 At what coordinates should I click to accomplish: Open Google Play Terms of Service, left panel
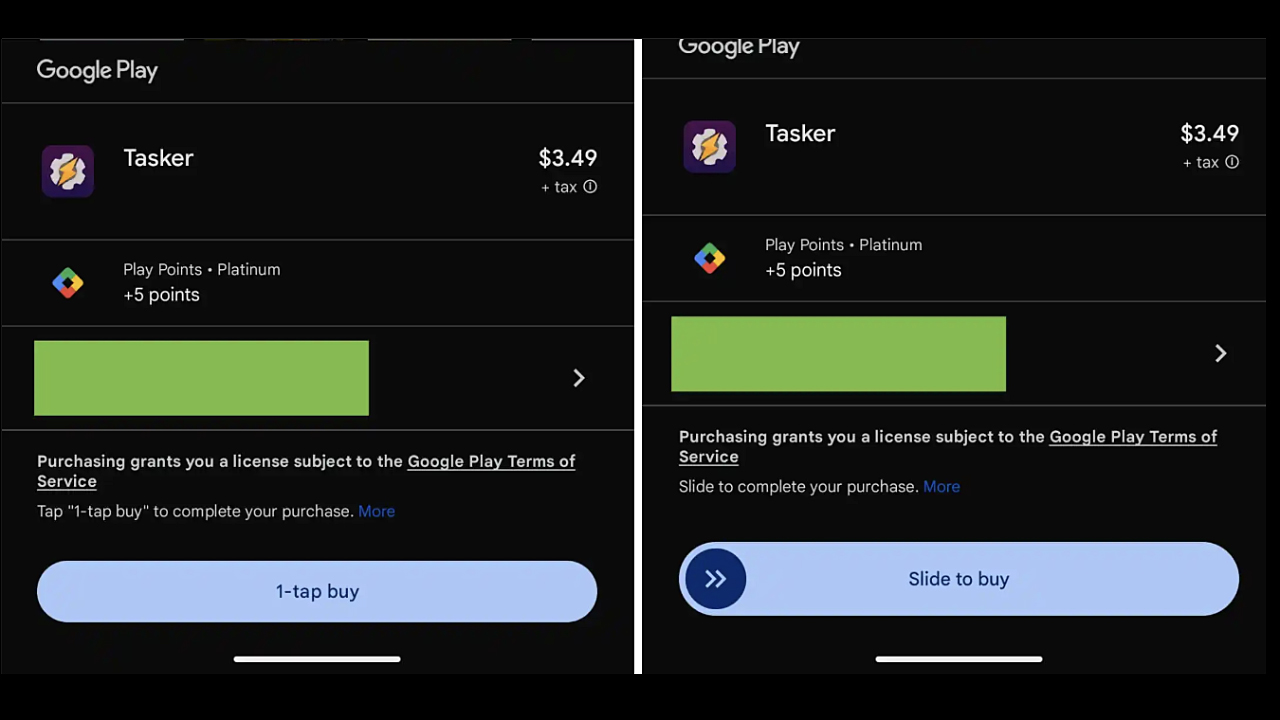(x=306, y=471)
